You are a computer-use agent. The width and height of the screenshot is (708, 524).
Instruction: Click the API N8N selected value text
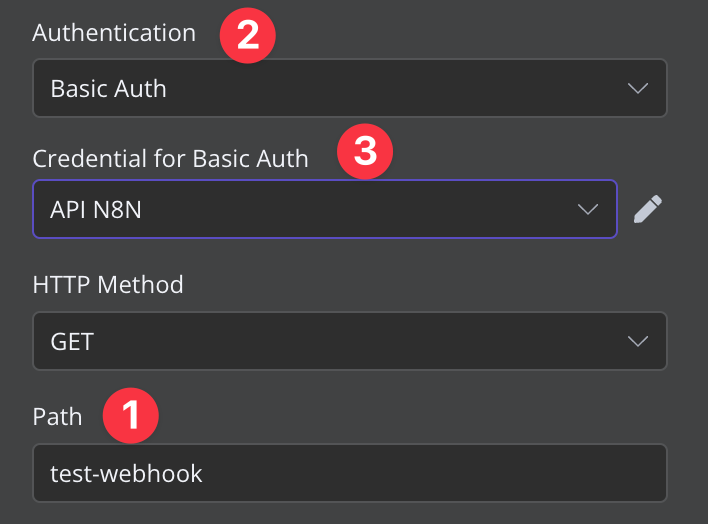coord(96,209)
